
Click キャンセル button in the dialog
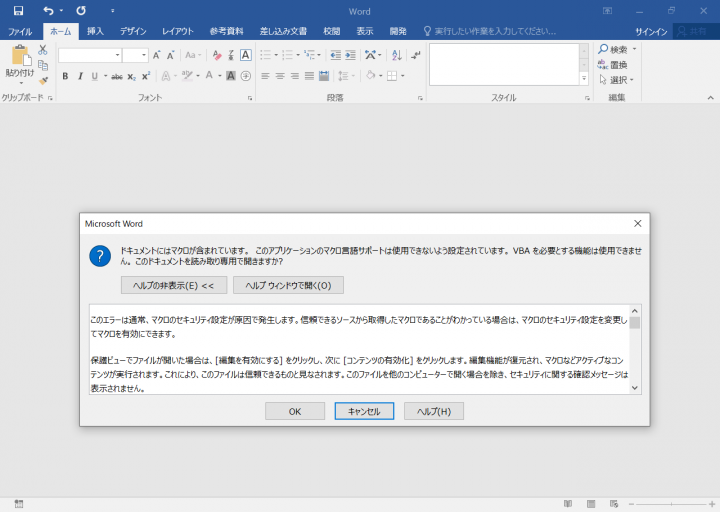[364, 411]
